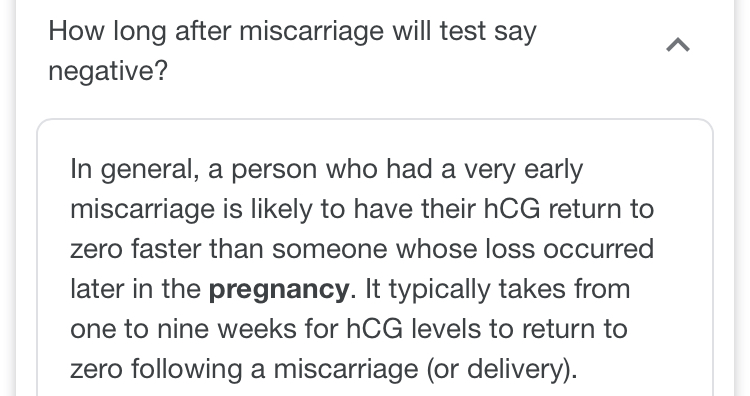Click the word 'negative?' in the question
This screenshot has width=750, height=396.
click(x=108, y=71)
